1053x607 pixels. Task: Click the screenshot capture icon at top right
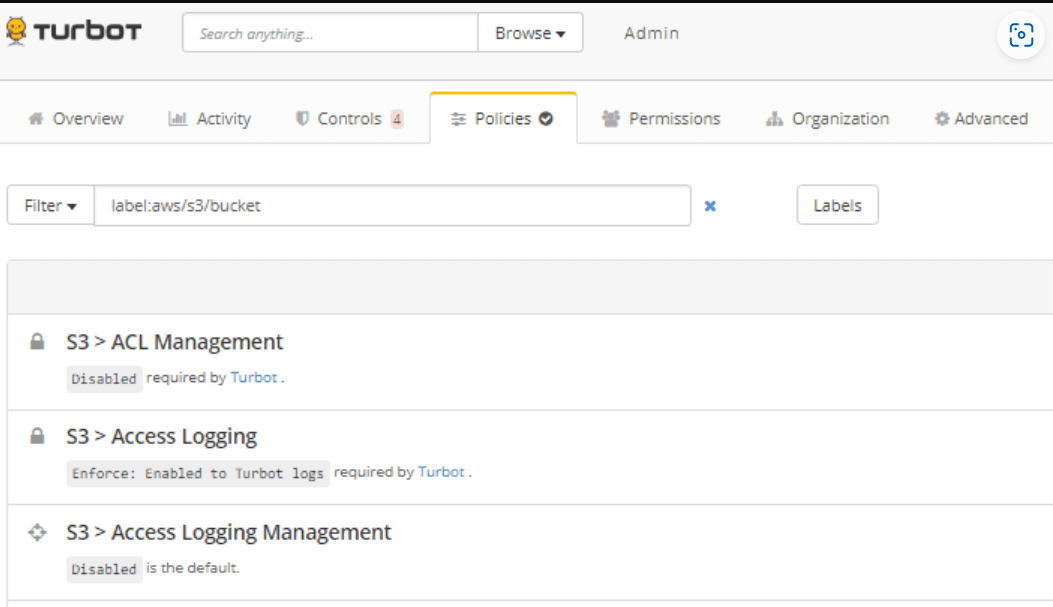click(1021, 35)
